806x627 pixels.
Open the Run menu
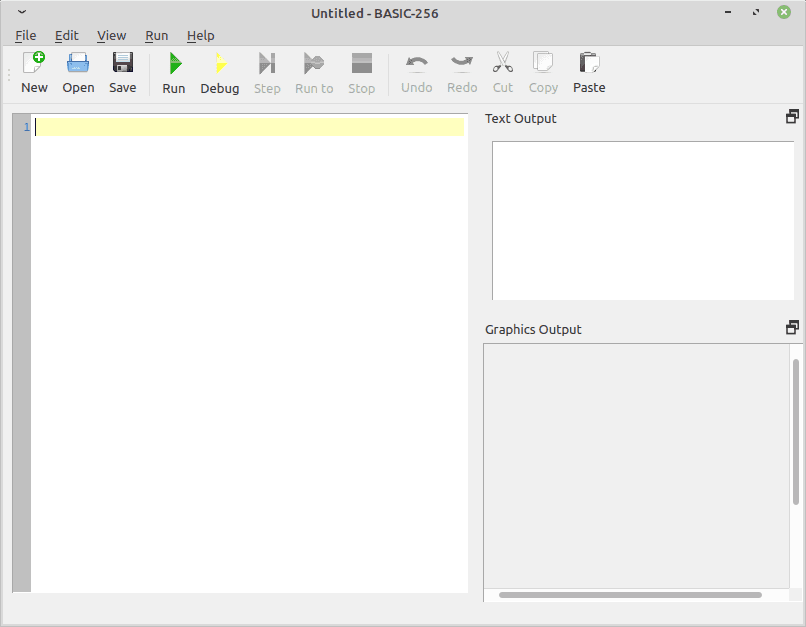(x=157, y=35)
